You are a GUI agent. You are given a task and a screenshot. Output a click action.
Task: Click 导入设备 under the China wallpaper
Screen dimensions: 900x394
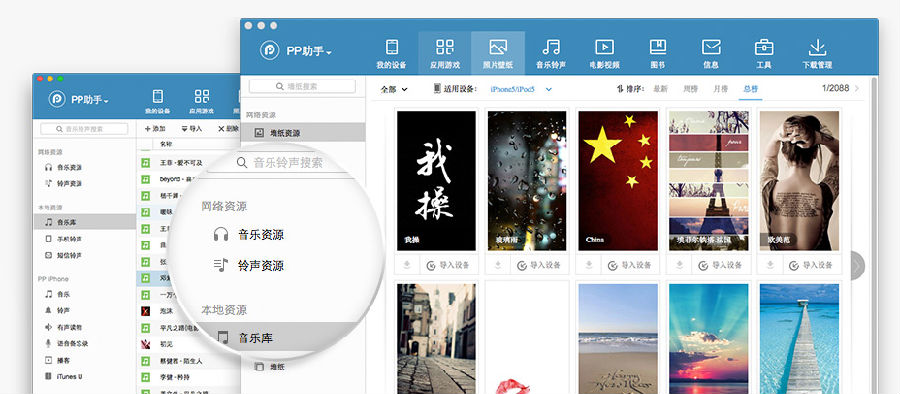click(630, 265)
